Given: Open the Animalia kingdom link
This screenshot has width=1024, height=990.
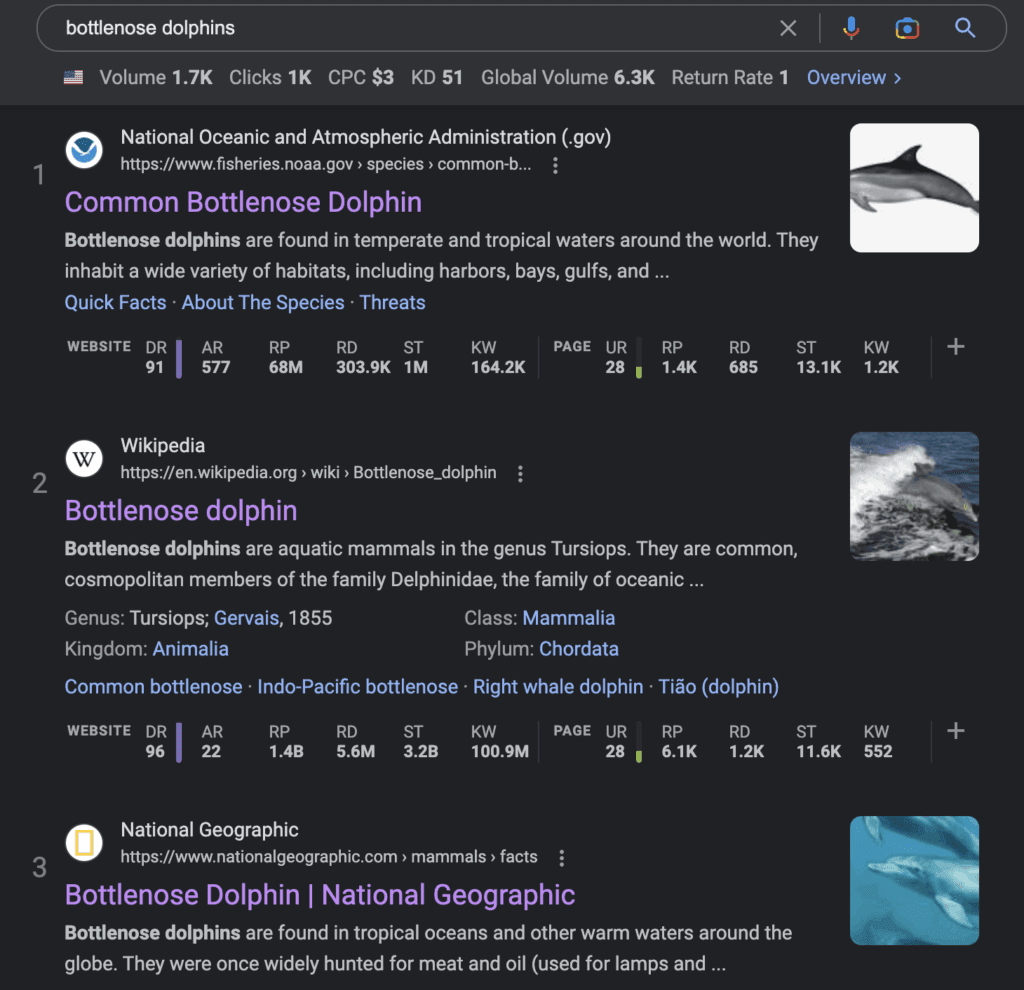Looking at the screenshot, I should pyautogui.click(x=191, y=648).
